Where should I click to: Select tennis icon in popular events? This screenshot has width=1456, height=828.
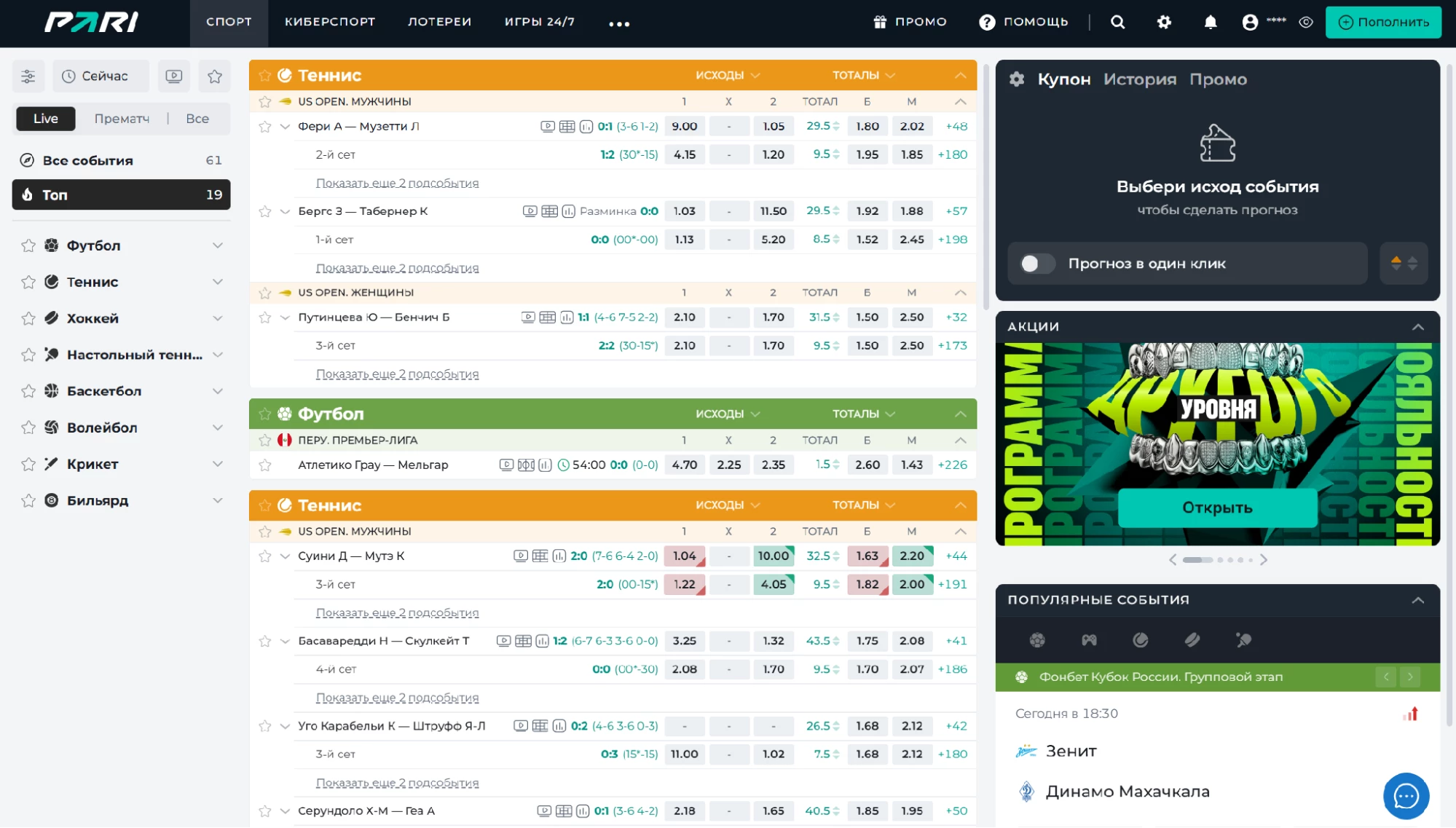tap(1141, 640)
